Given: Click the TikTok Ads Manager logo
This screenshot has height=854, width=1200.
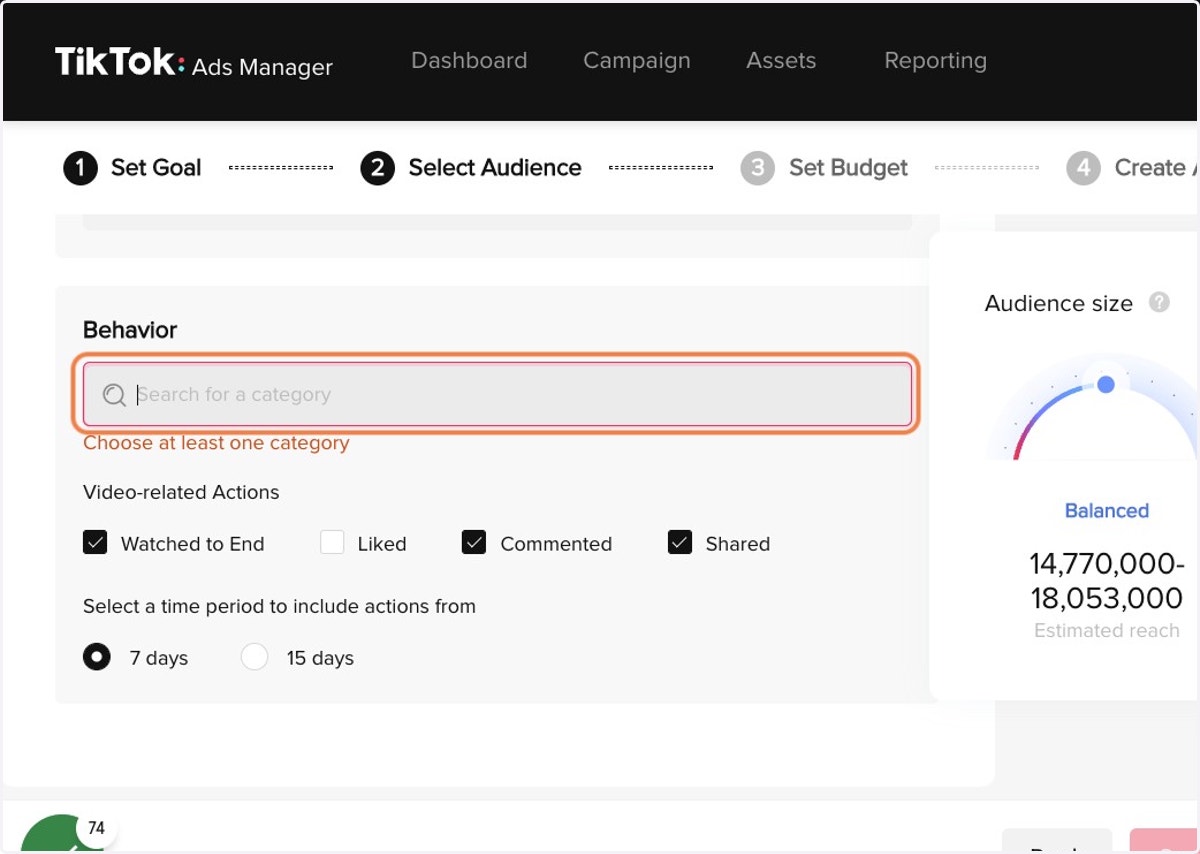Looking at the screenshot, I should [x=194, y=62].
